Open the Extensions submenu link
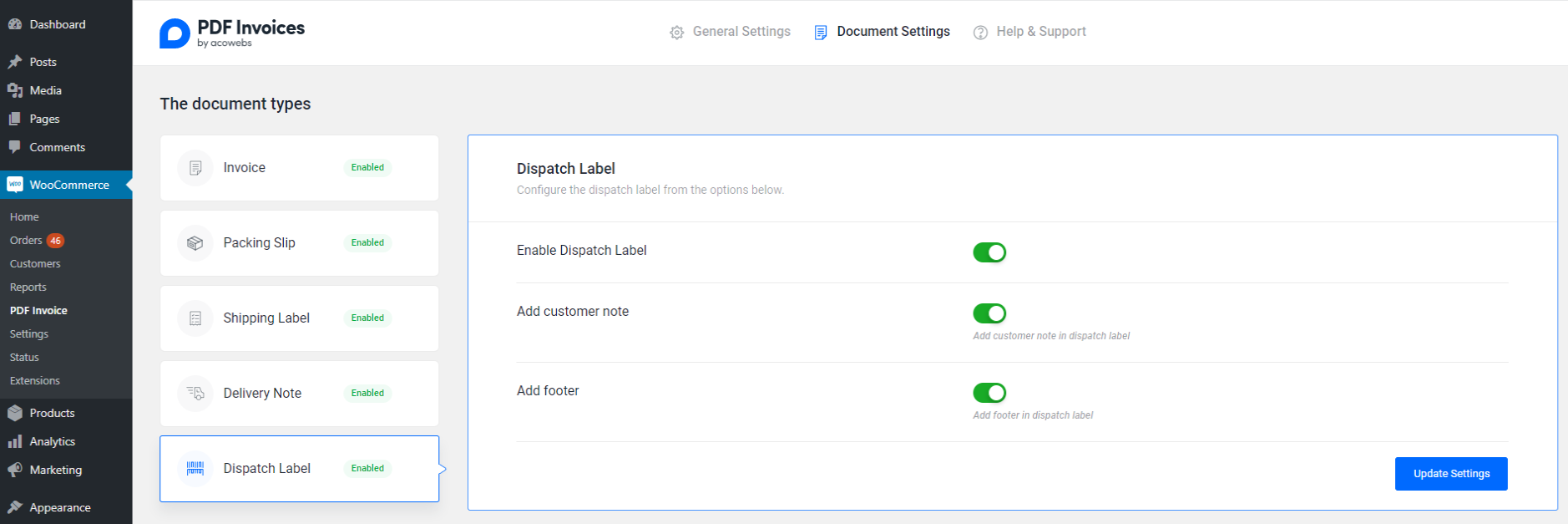This screenshot has width=1568, height=524. [x=35, y=380]
